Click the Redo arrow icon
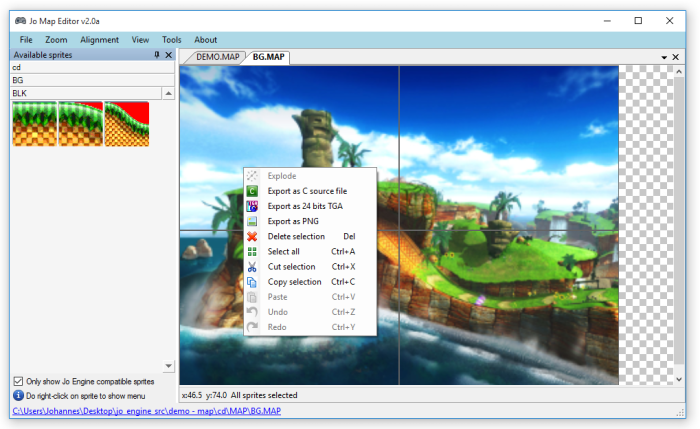Screen dimensions: 700x429 (252, 327)
